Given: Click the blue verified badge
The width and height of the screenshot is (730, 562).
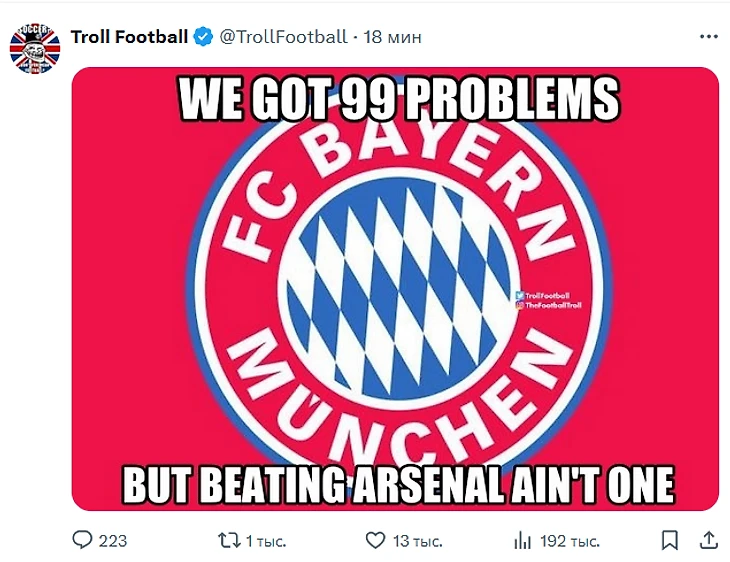Looking at the screenshot, I should (203, 37).
